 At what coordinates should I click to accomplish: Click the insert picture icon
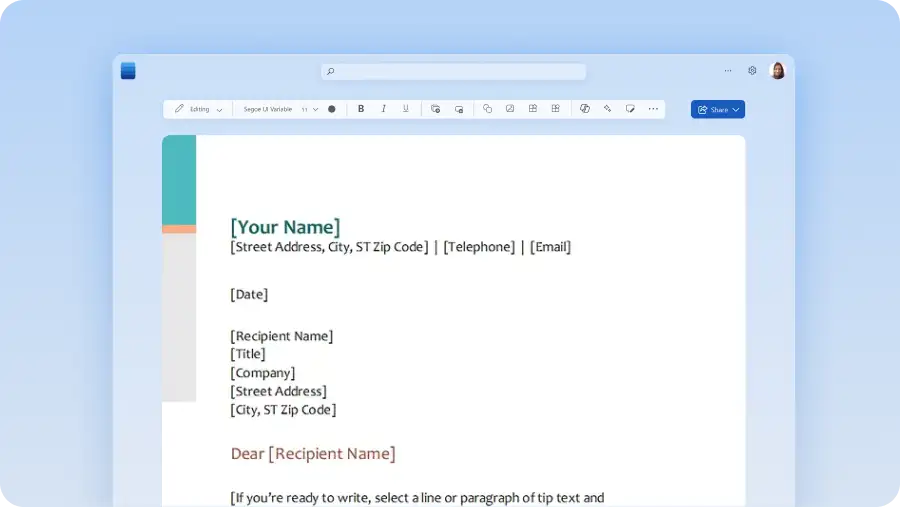click(510, 109)
